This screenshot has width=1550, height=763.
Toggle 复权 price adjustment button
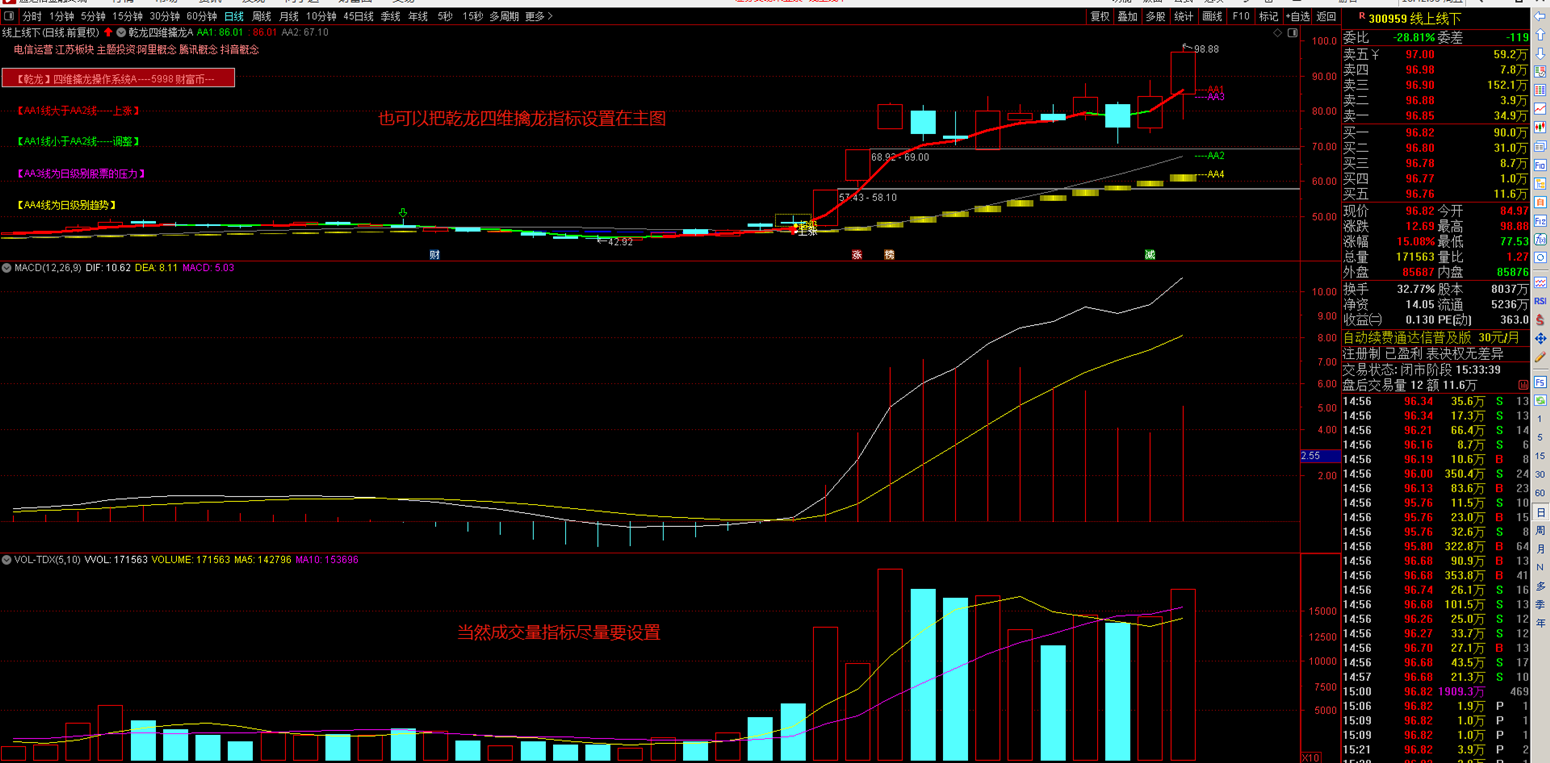coord(1100,17)
